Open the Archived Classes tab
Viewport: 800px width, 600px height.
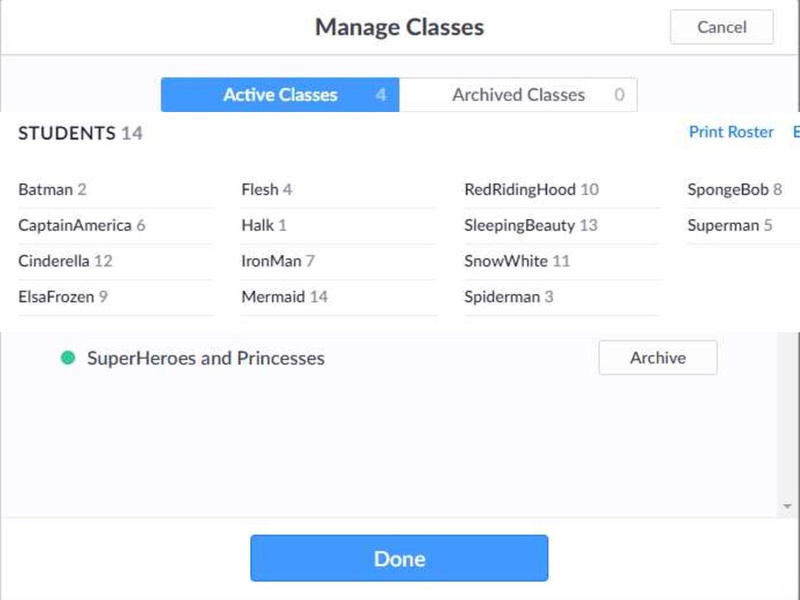tap(518, 95)
